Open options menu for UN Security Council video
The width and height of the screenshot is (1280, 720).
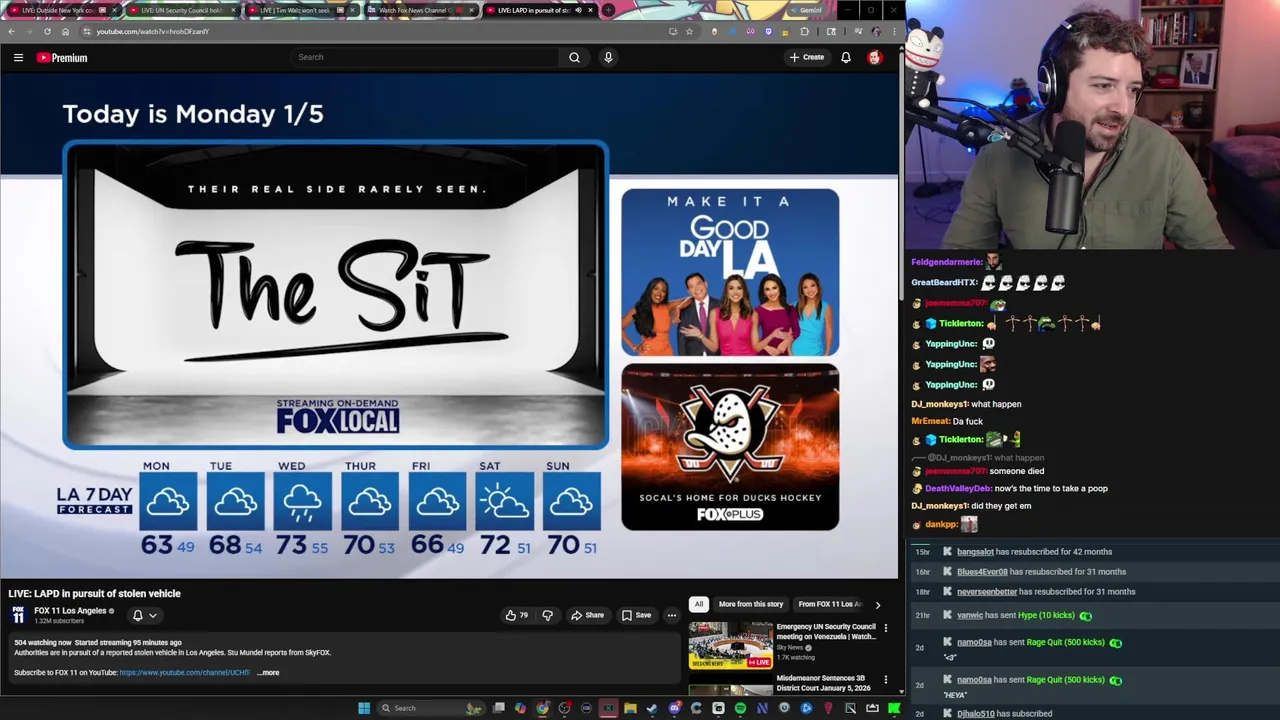885,628
